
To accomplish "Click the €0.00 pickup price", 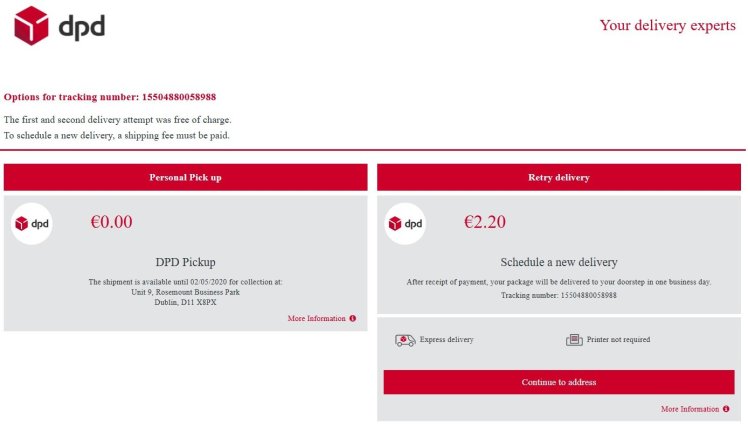I will point(111,222).
